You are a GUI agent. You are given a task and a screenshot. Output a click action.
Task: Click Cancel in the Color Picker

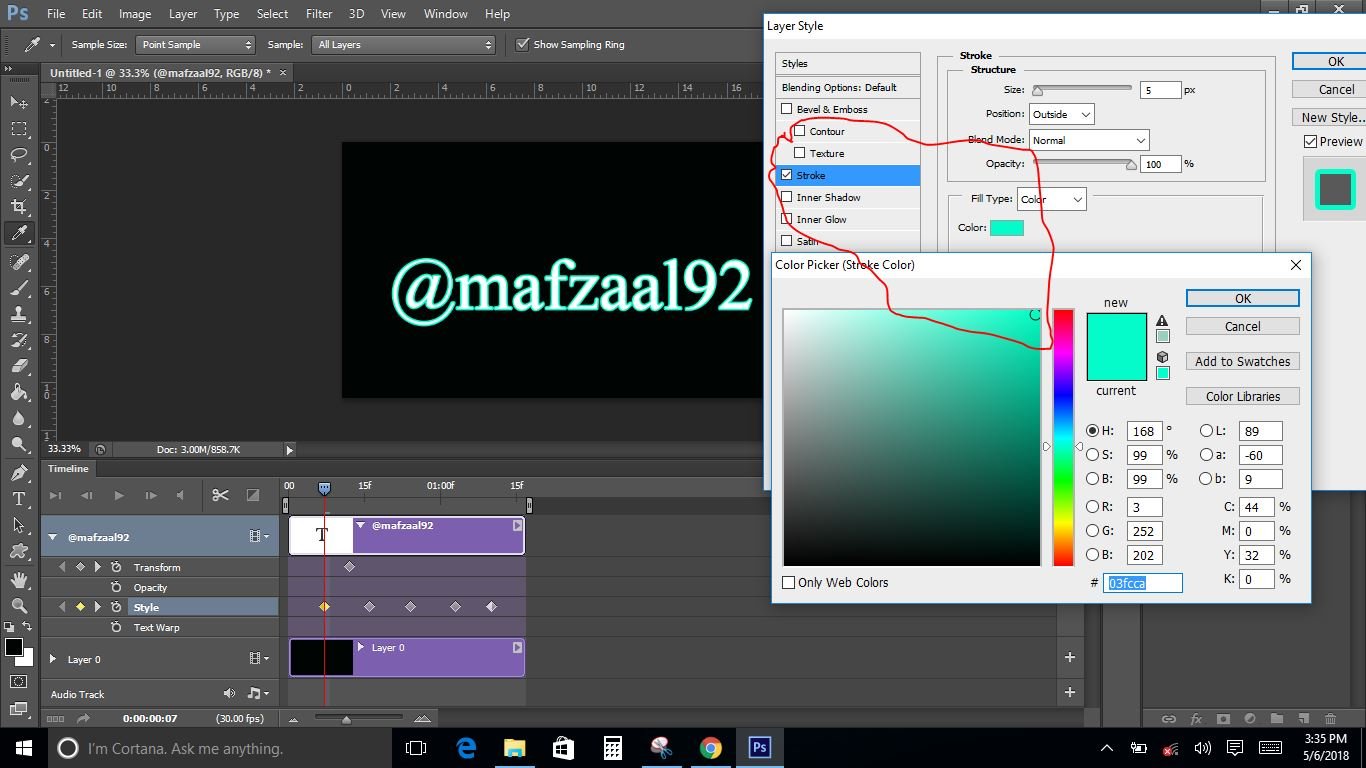pos(1242,326)
